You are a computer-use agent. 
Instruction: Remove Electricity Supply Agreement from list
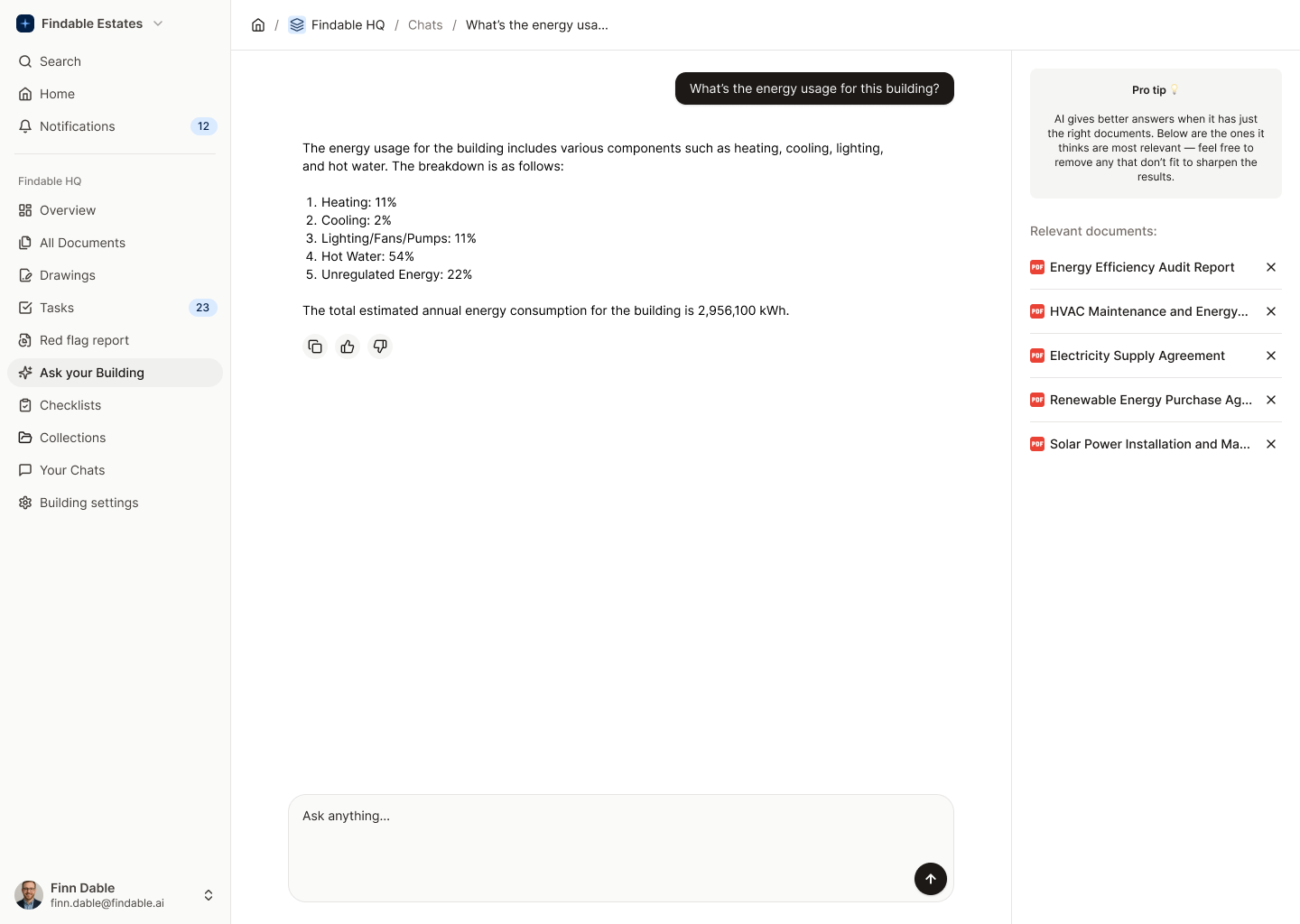point(1271,356)
